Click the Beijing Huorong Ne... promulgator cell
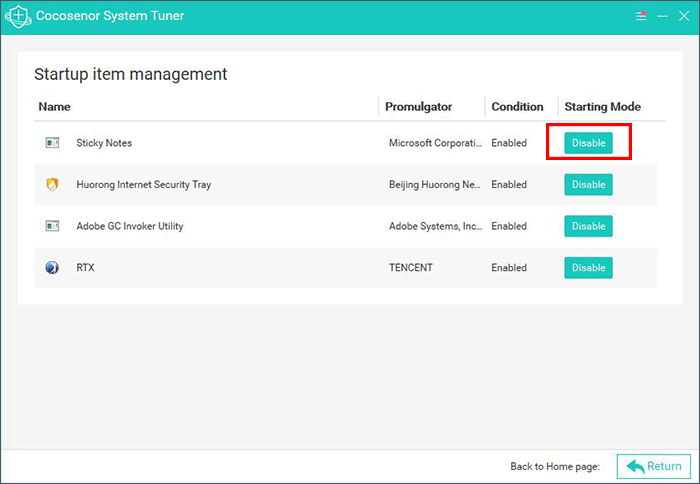 pyautogui.click(x=435, y=184)
